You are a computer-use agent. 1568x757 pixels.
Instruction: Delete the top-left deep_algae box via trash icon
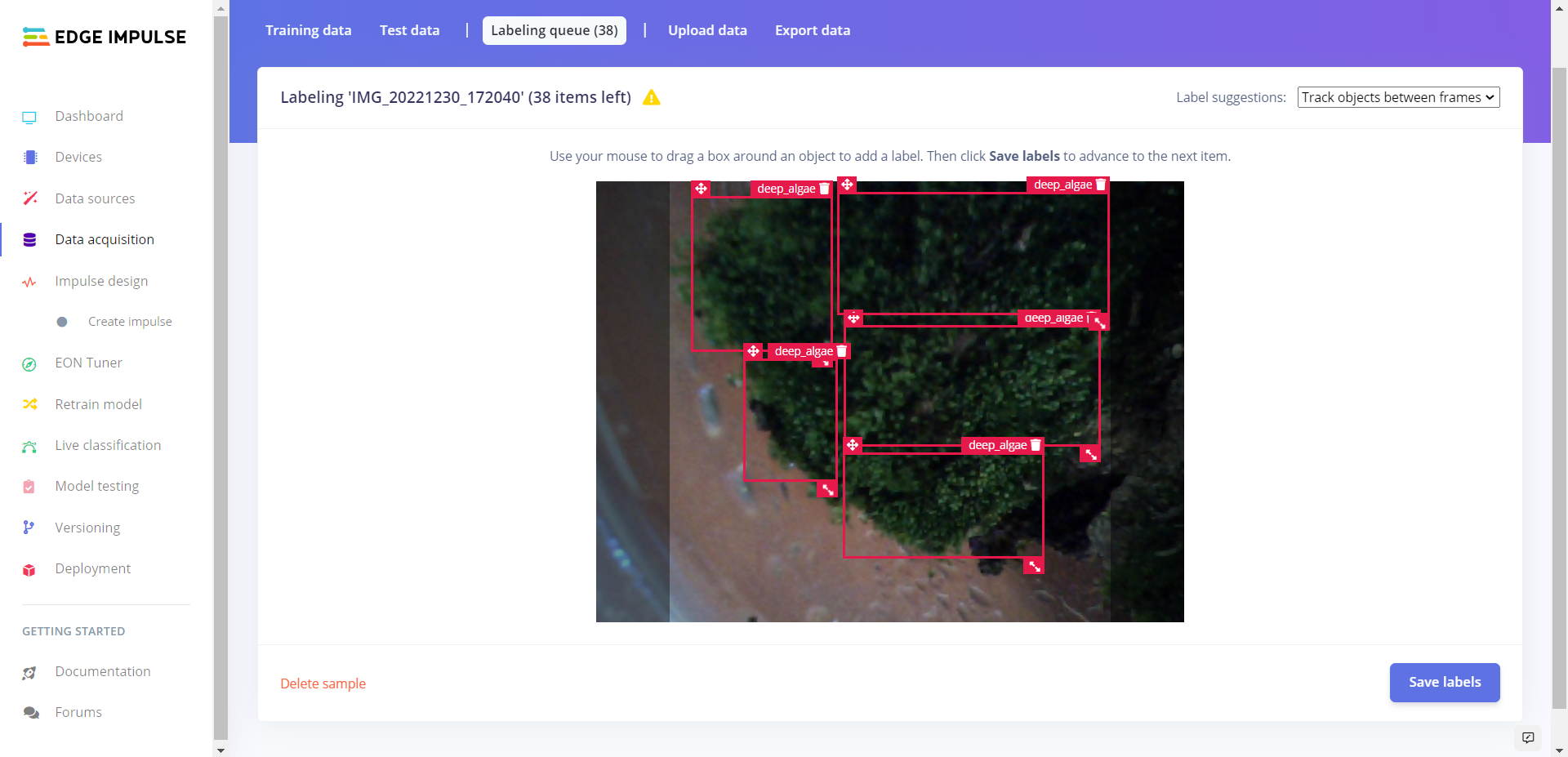coord(825,189)
